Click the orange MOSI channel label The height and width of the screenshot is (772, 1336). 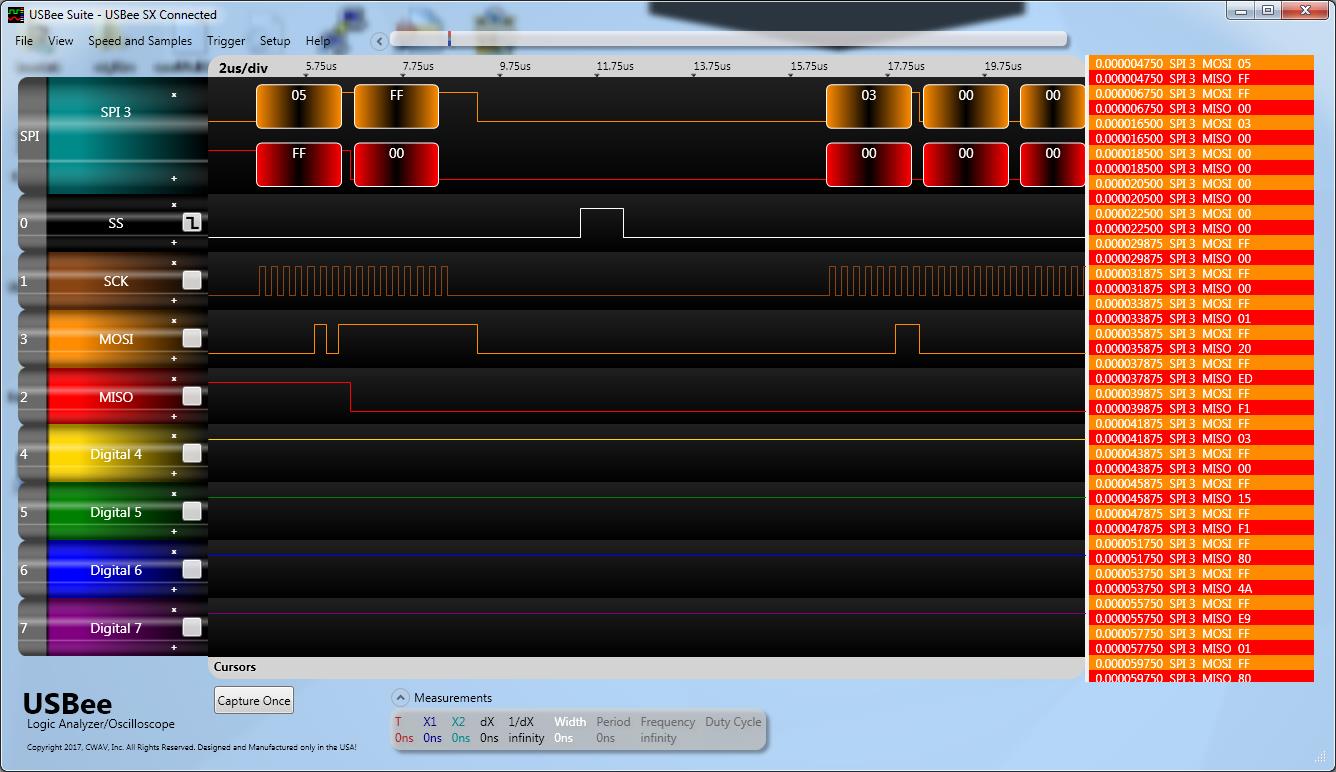tap(116, 339)
